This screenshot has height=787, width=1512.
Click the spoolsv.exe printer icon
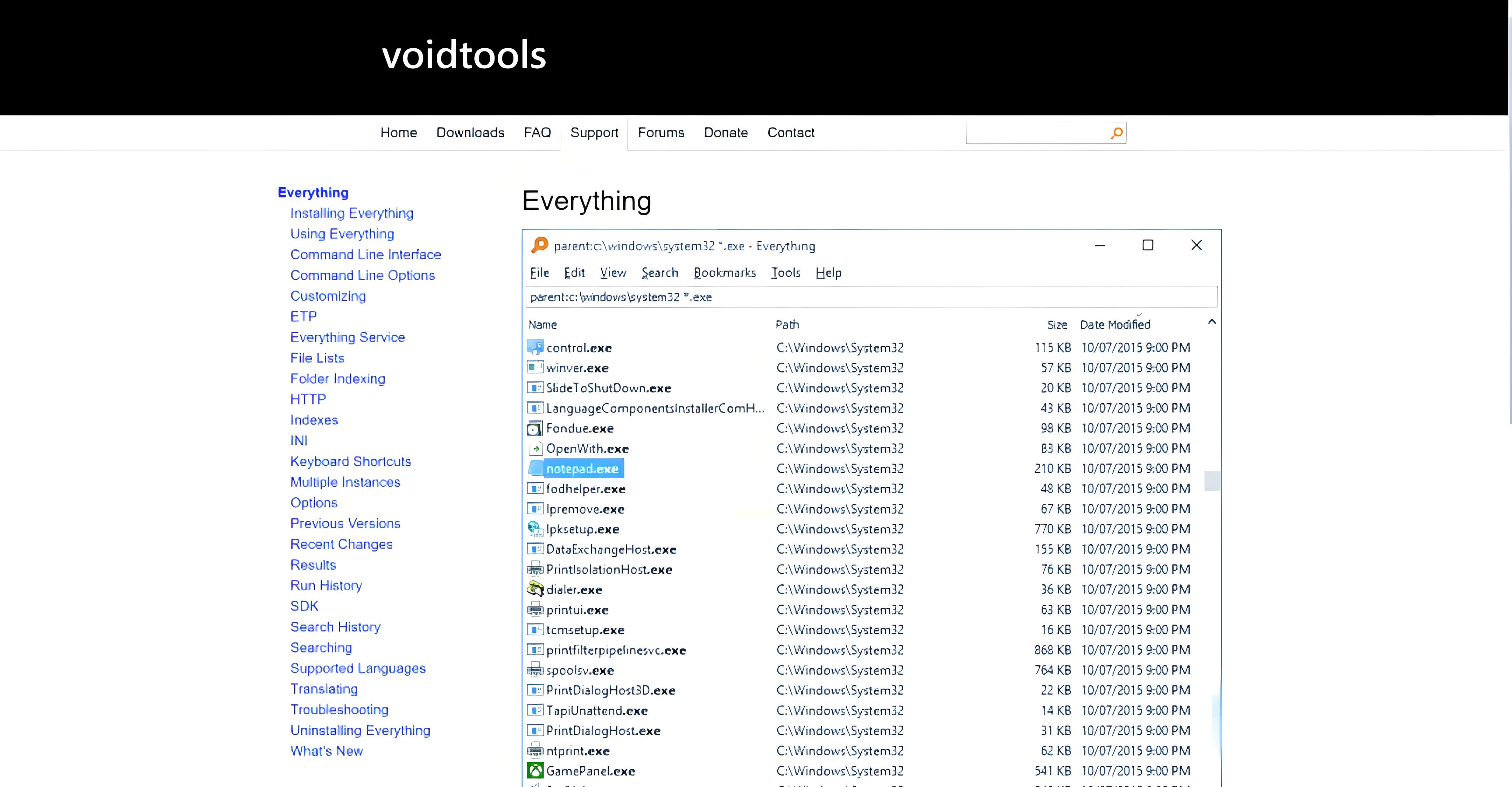click(x=535, y=670)
